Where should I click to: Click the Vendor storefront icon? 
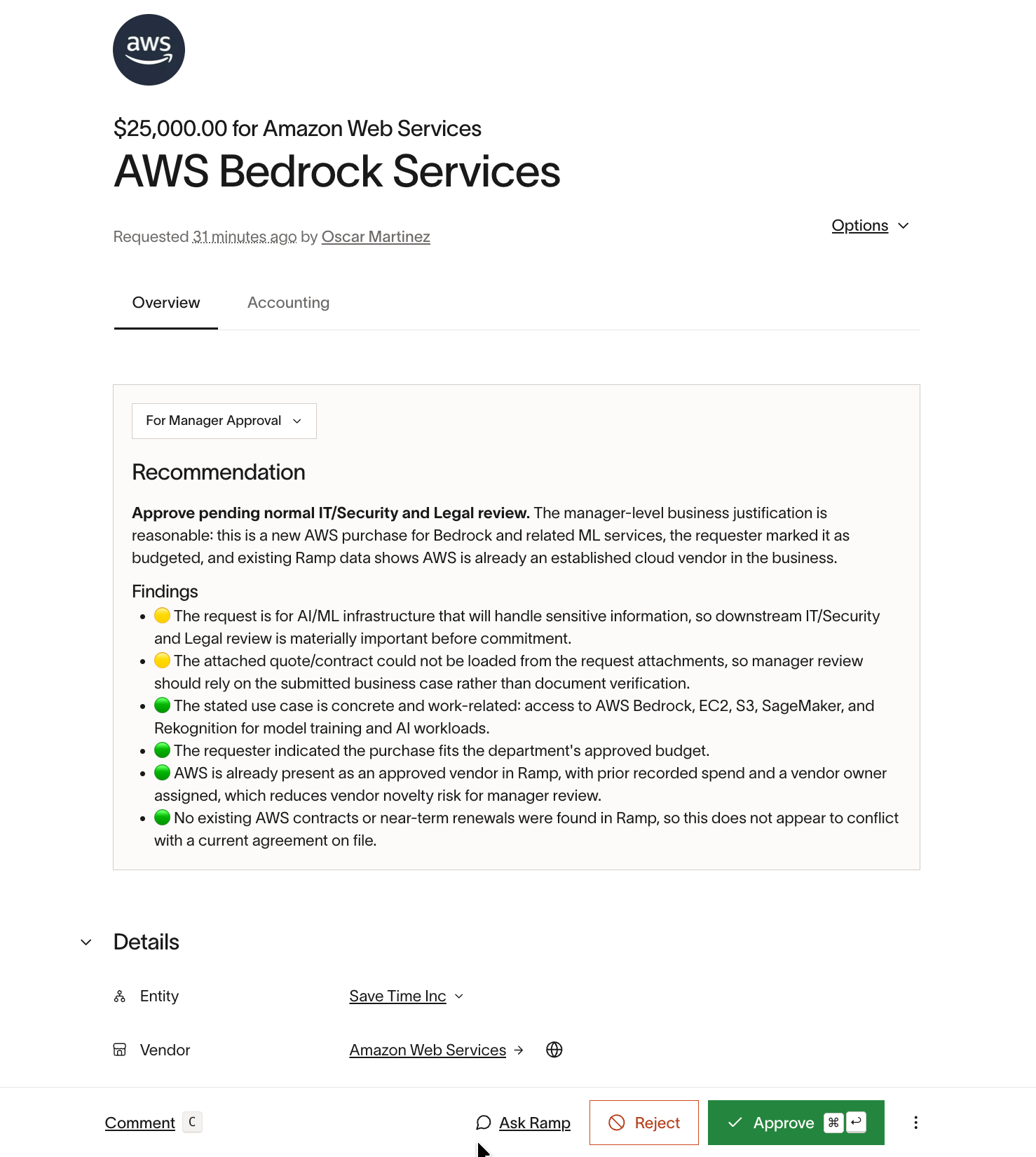[120, 1050]
